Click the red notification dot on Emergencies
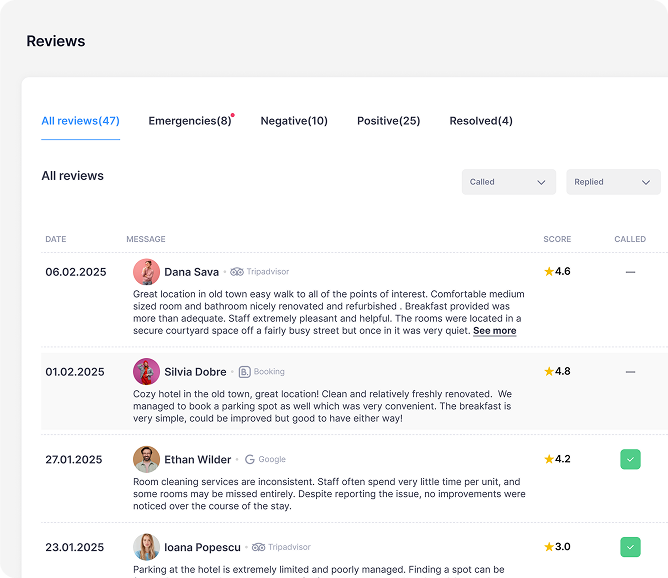The height and width of the screenshot is (578, 668). point(233,115)
